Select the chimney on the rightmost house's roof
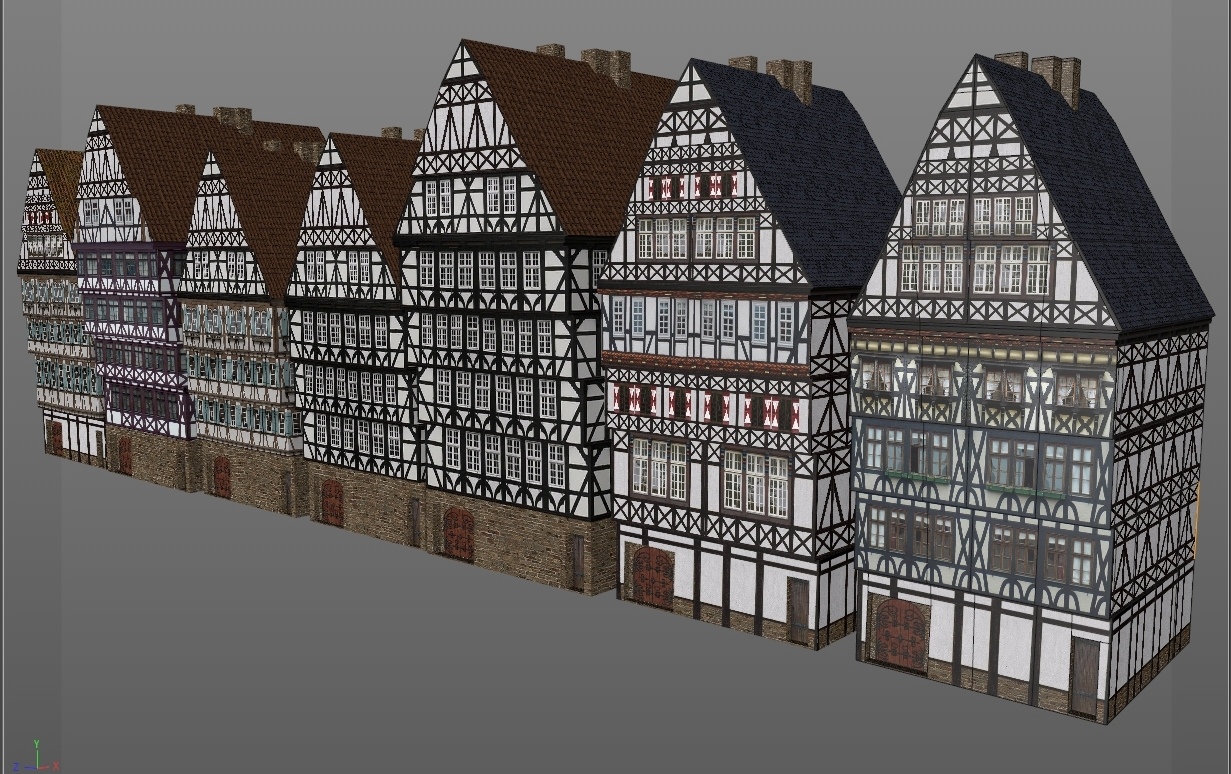1231x774 pixels. 1056,80
